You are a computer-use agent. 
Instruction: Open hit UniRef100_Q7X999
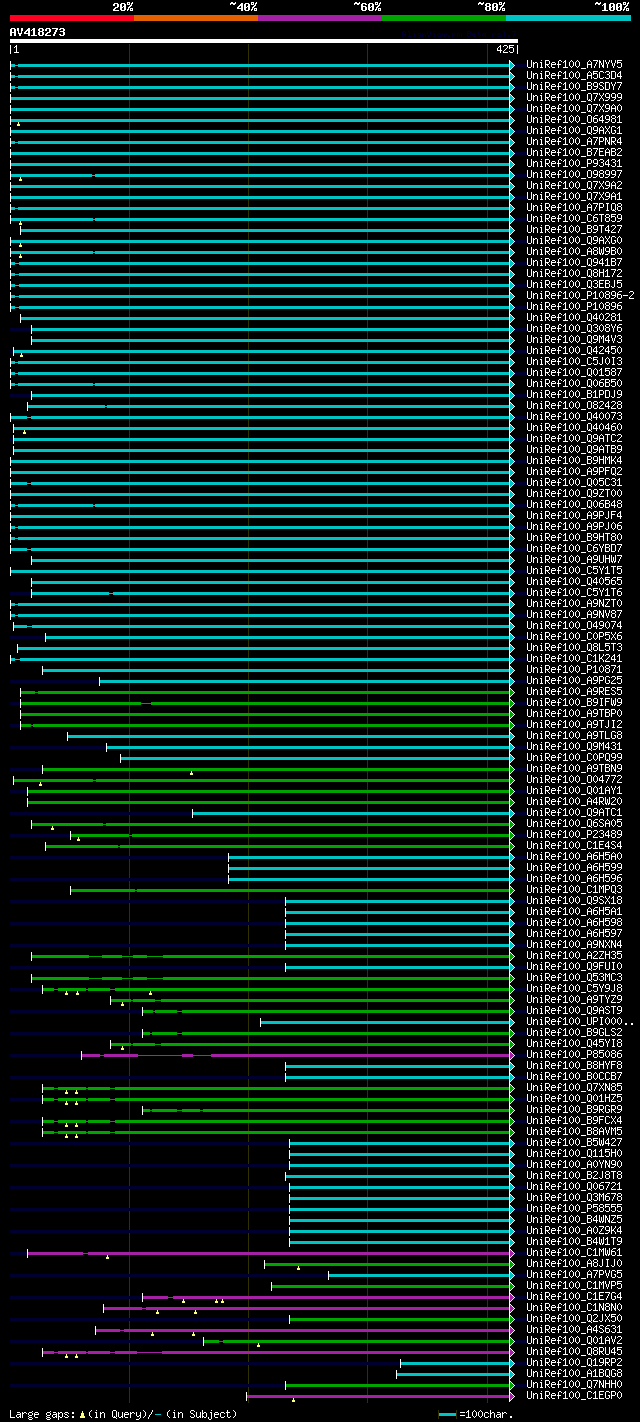click(x=574, y=97)
